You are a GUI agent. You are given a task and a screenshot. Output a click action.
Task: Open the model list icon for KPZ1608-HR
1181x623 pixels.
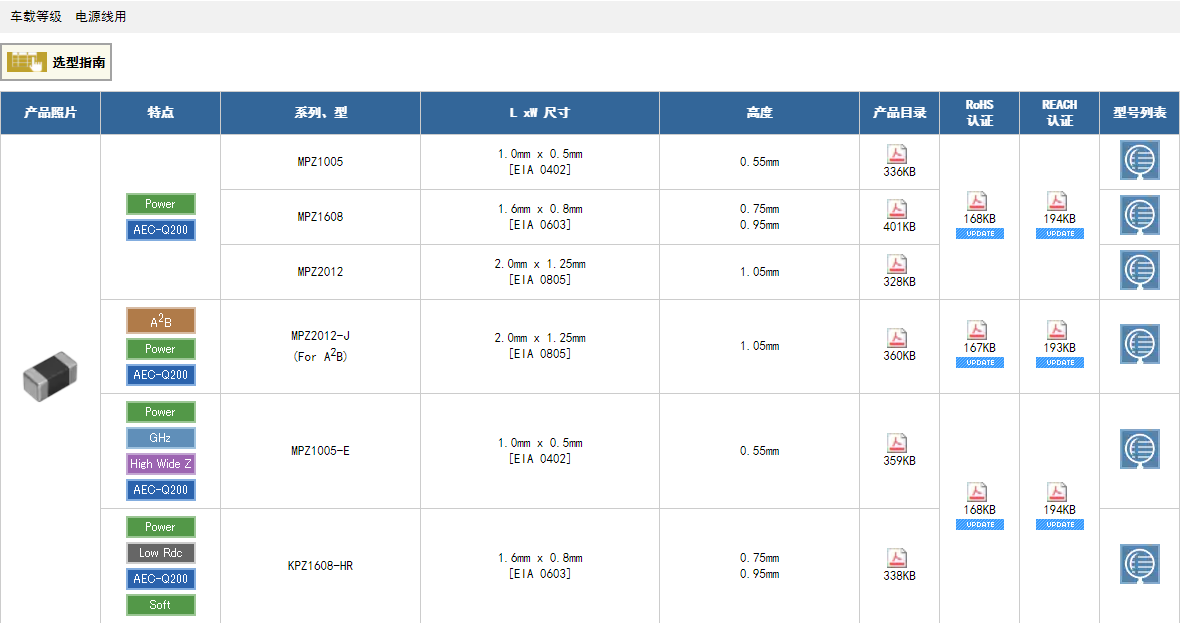coord(1139,565)
